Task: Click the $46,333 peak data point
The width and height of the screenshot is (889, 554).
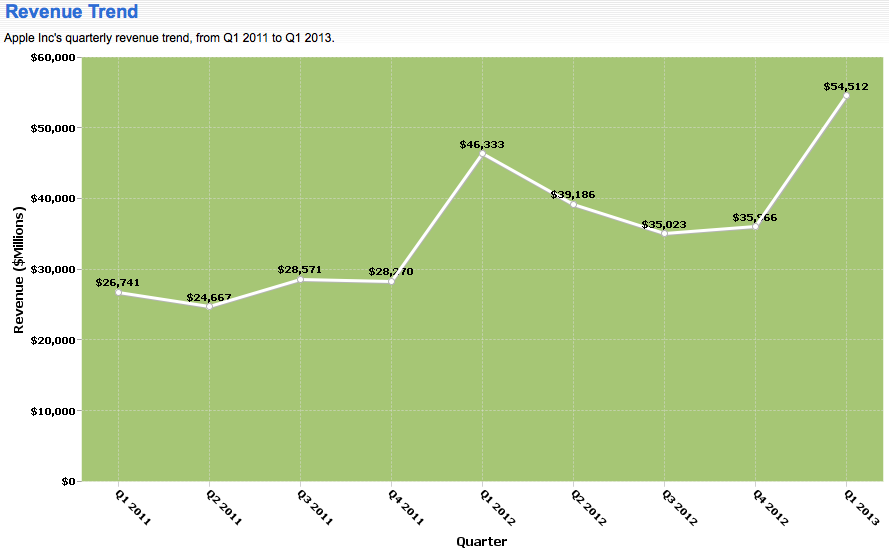Action: click(482, 154)
